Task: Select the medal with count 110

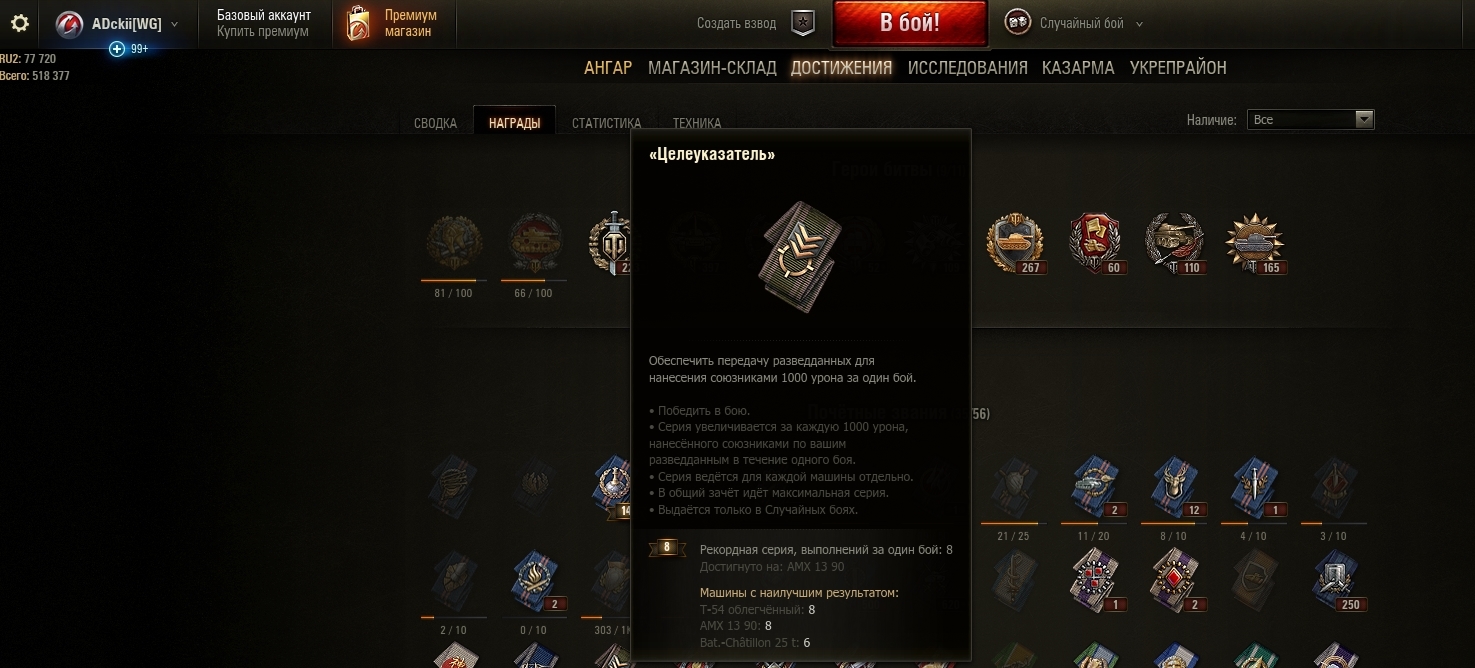Action: pos(1174,243)
